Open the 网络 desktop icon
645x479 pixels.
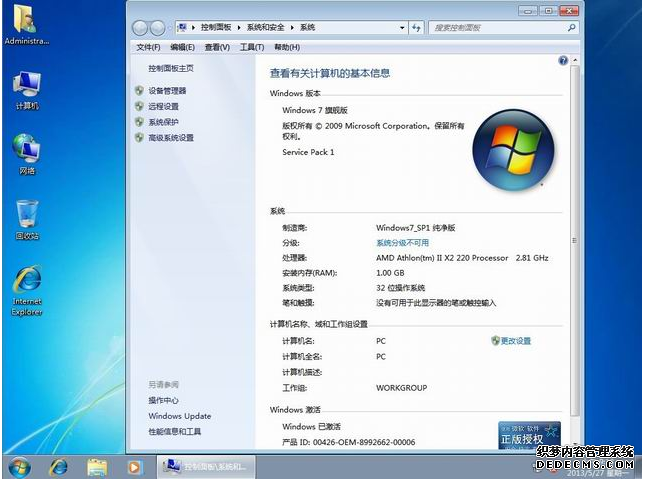click(27, 154)
